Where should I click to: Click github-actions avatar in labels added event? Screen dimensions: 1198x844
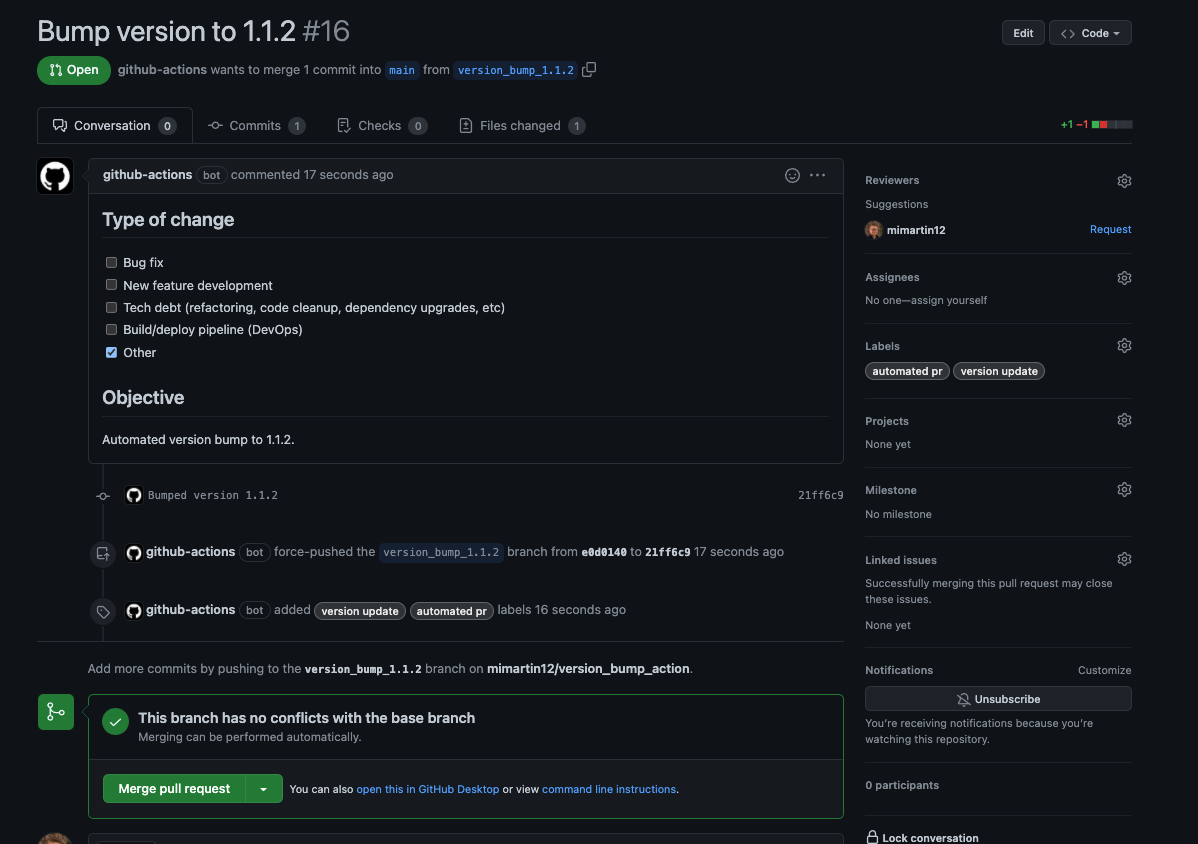[x=134, y=611]
